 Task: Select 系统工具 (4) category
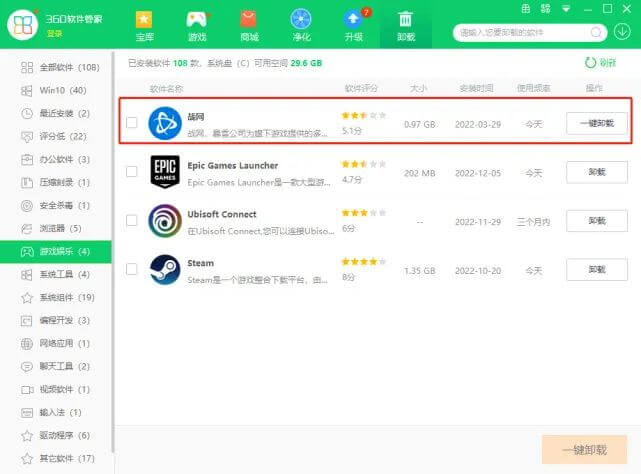coord(56,274)
